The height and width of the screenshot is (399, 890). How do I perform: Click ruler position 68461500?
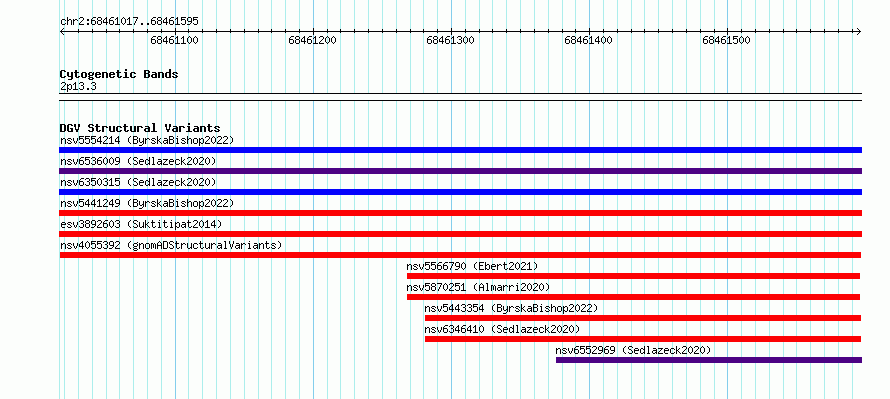tap(726, 40)
